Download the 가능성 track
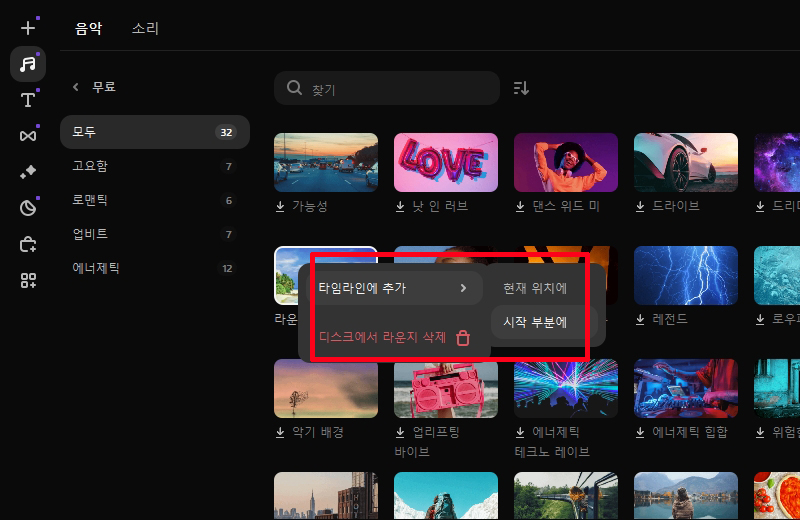This screenshot has height=520, width=800. tap(280, 206)
